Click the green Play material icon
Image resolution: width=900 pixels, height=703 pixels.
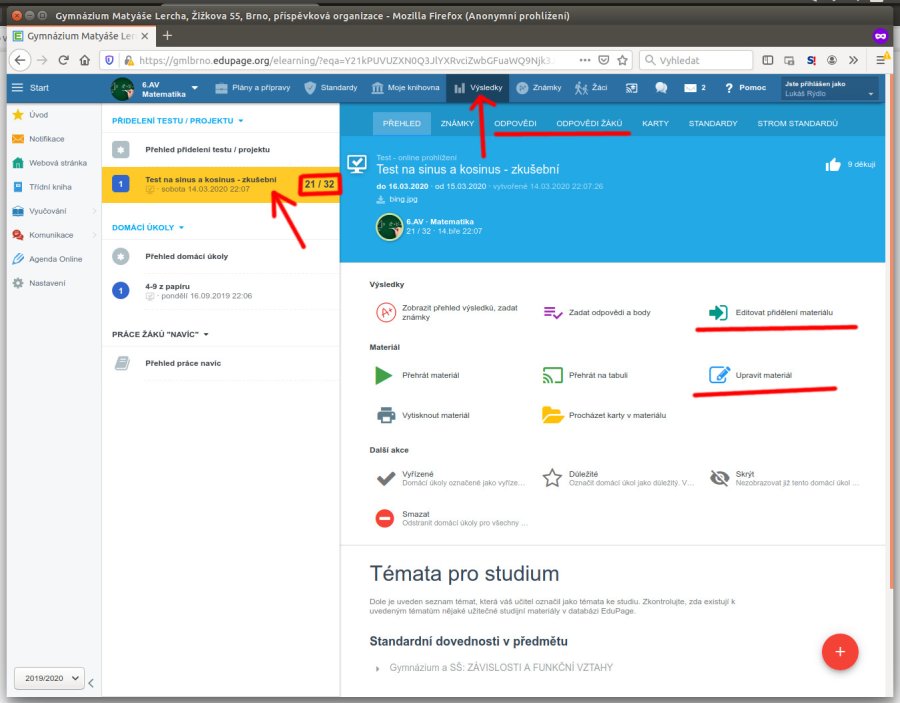point(384,376)
